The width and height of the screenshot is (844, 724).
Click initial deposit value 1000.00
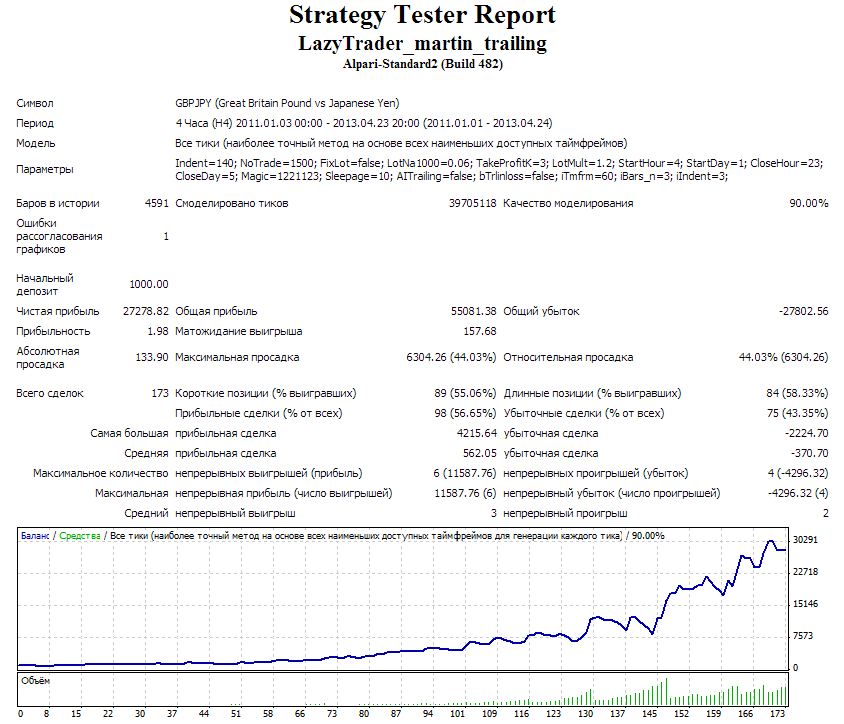[149, 284]
